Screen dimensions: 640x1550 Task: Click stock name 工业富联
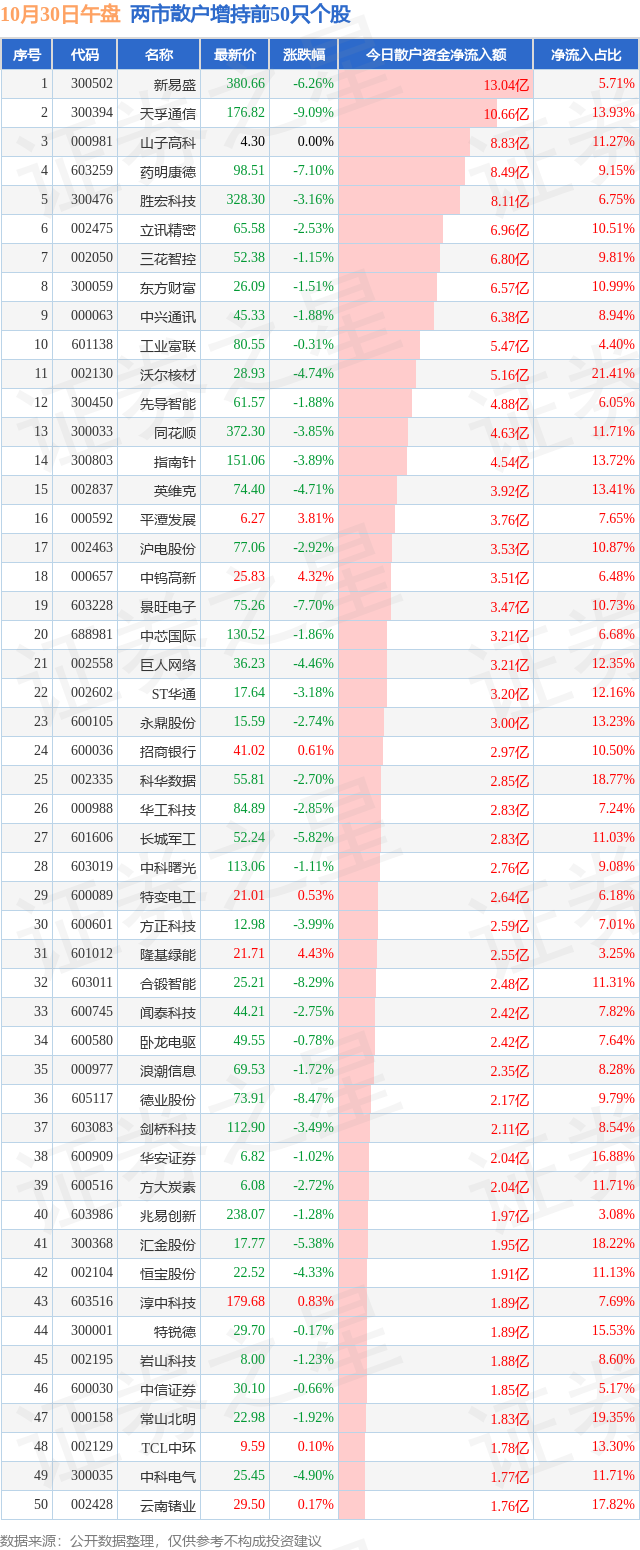(168, 346)
